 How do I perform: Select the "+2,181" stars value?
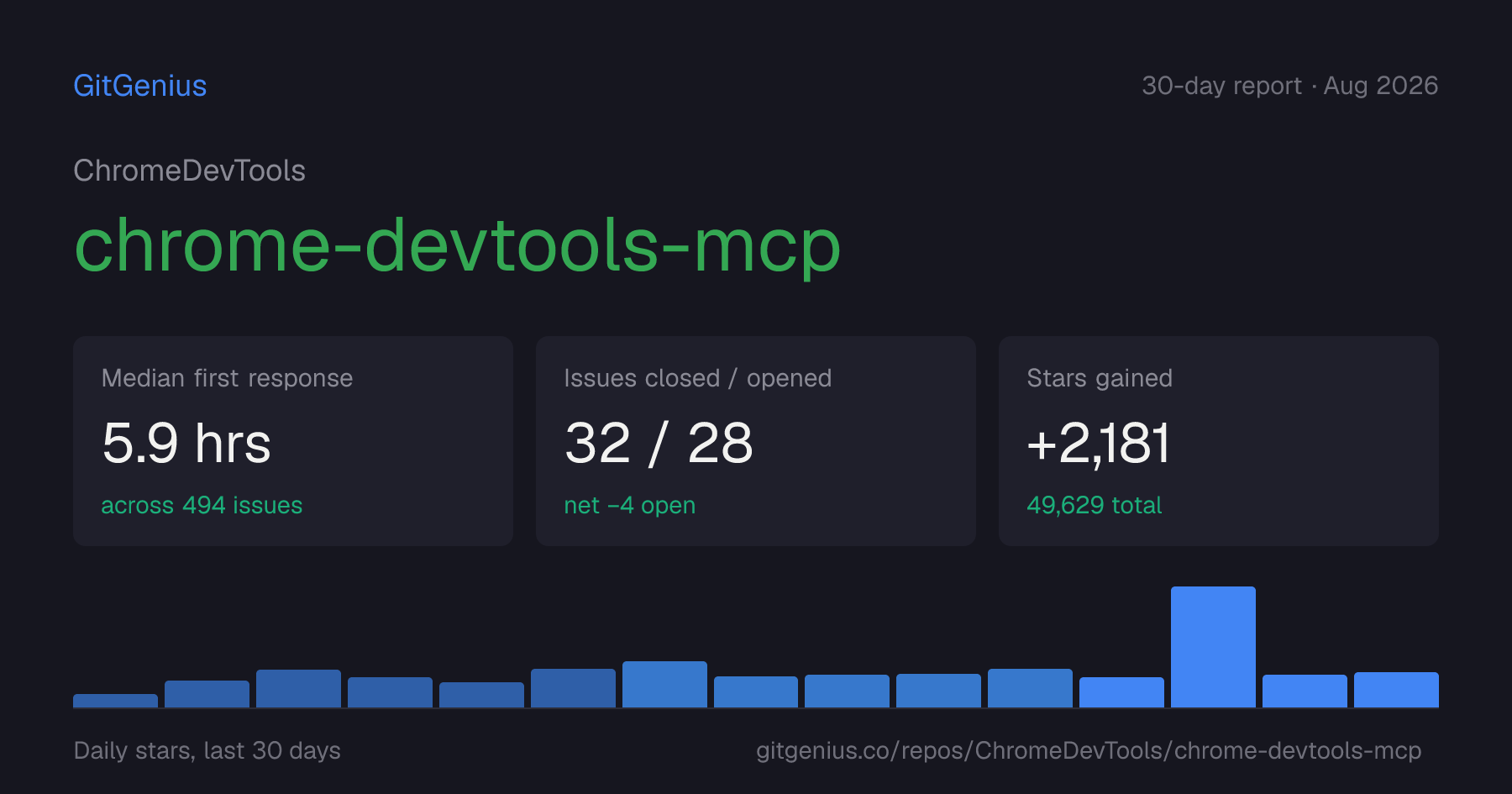click(1098, 443)
